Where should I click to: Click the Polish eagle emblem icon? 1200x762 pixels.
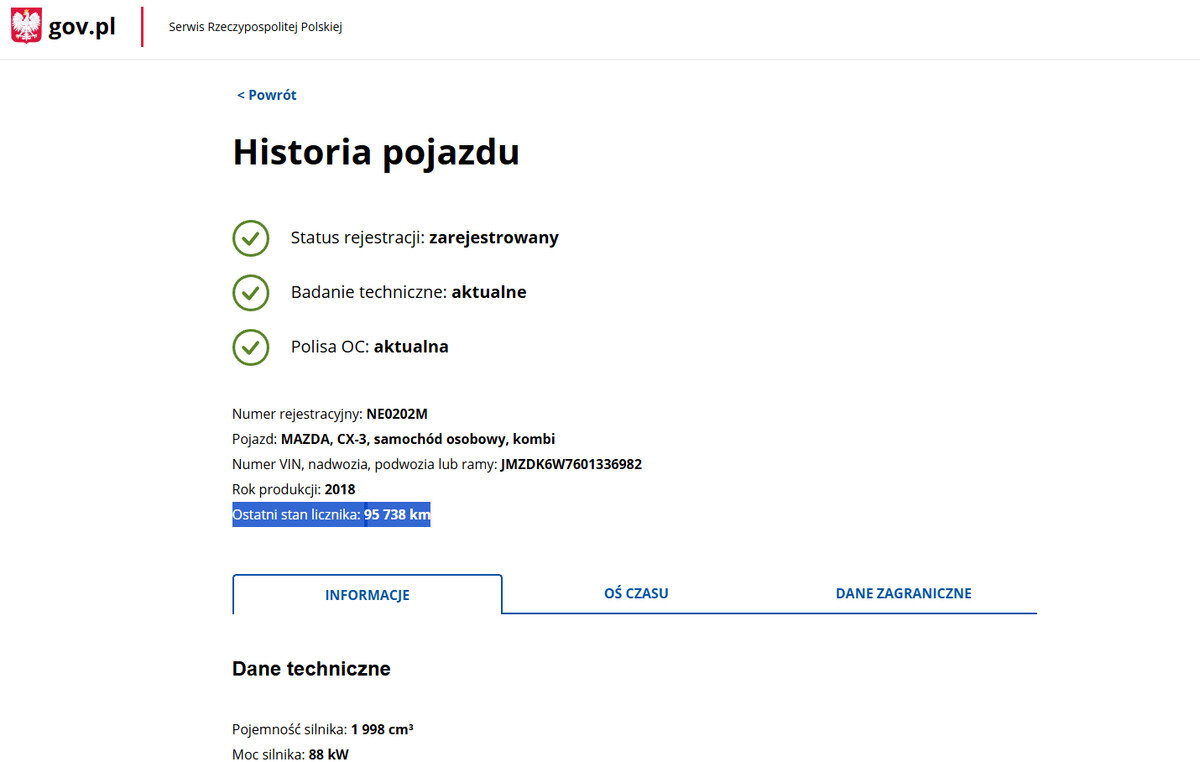coord(25,25)
